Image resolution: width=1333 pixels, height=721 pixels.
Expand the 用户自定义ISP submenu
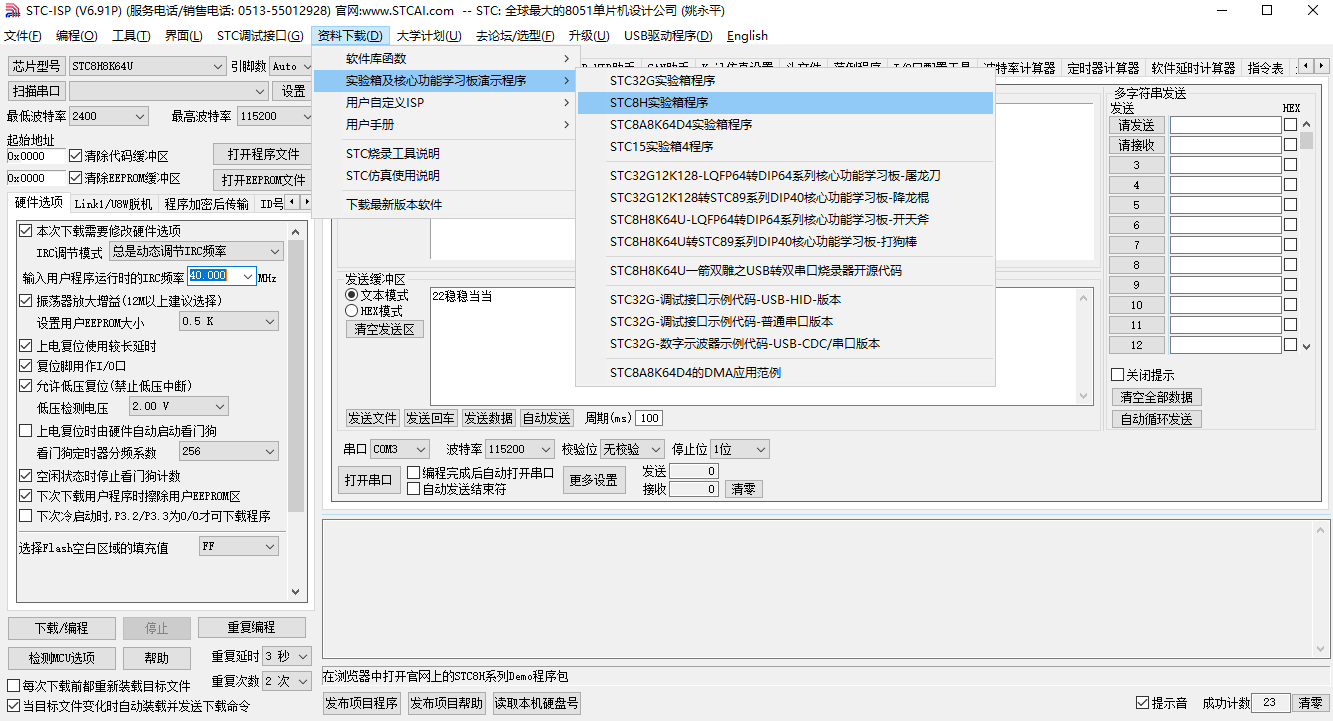444,103
